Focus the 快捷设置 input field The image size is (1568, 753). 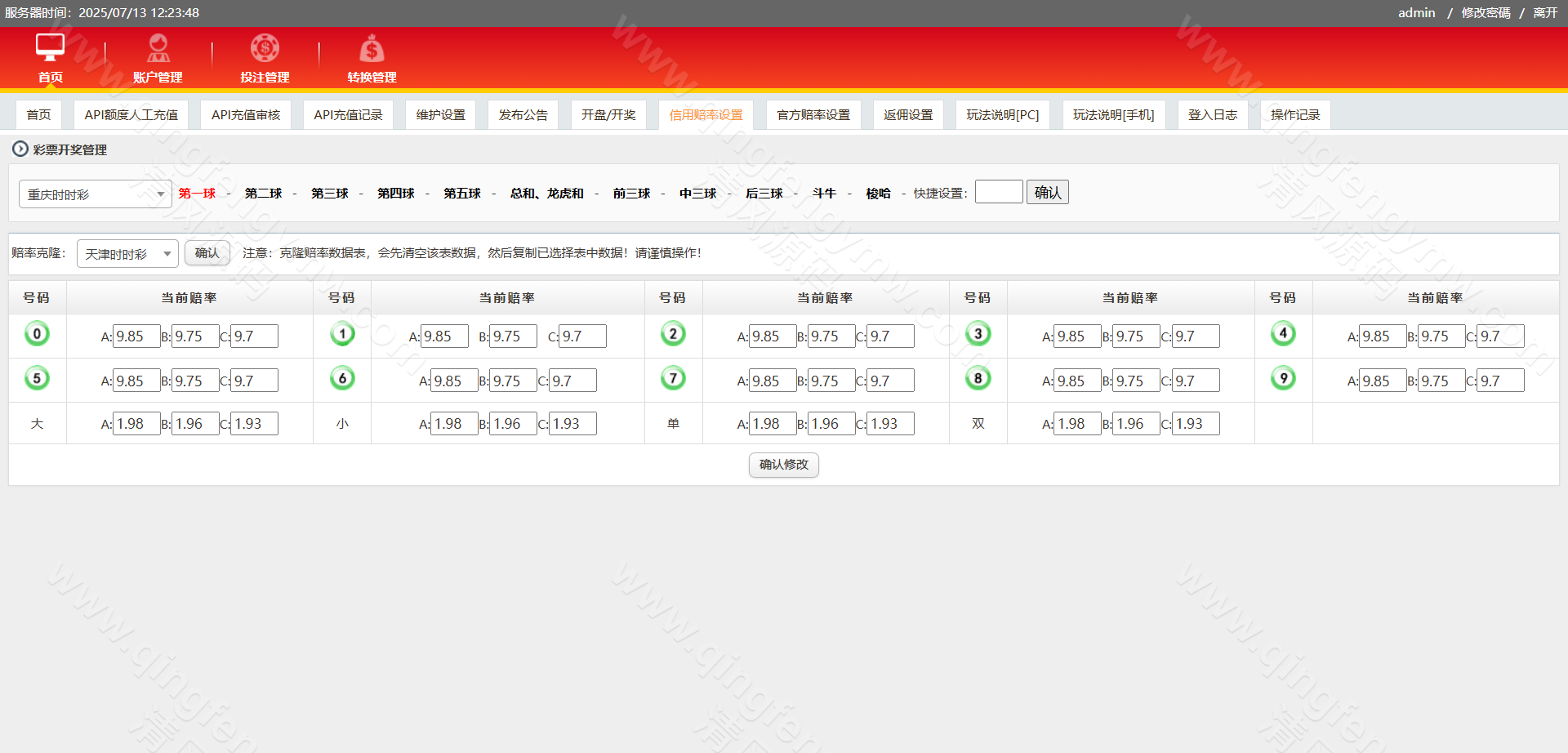[x=998, y=192]
